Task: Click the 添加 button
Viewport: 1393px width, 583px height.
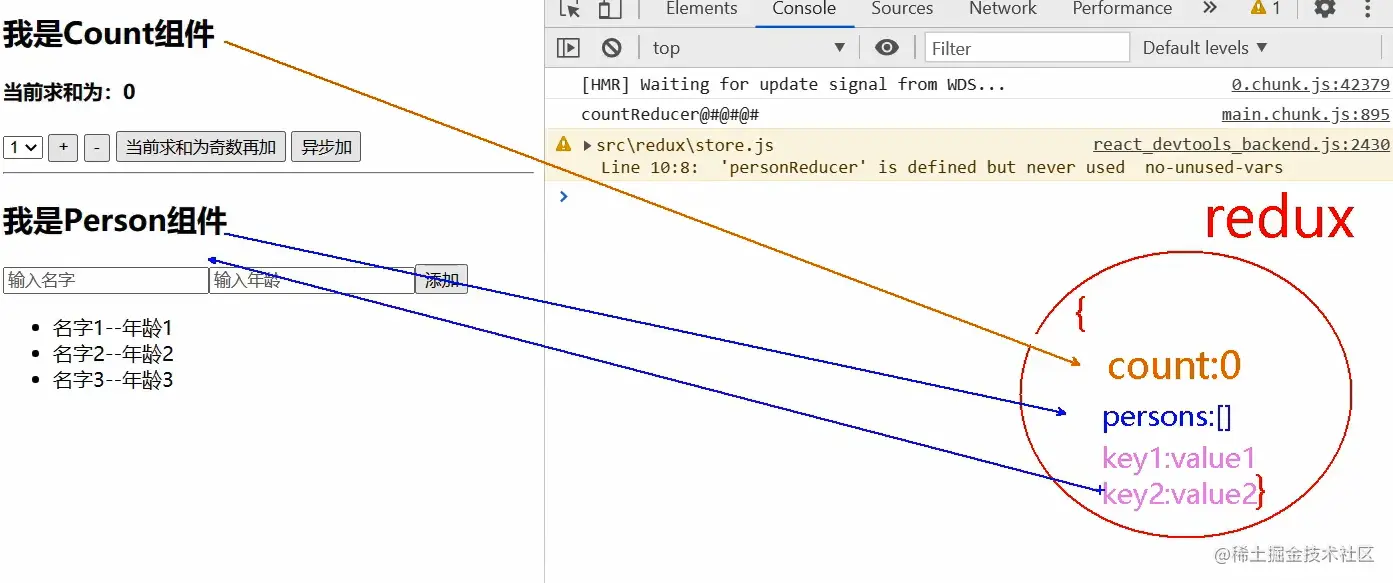Action: tap(441, 280)
